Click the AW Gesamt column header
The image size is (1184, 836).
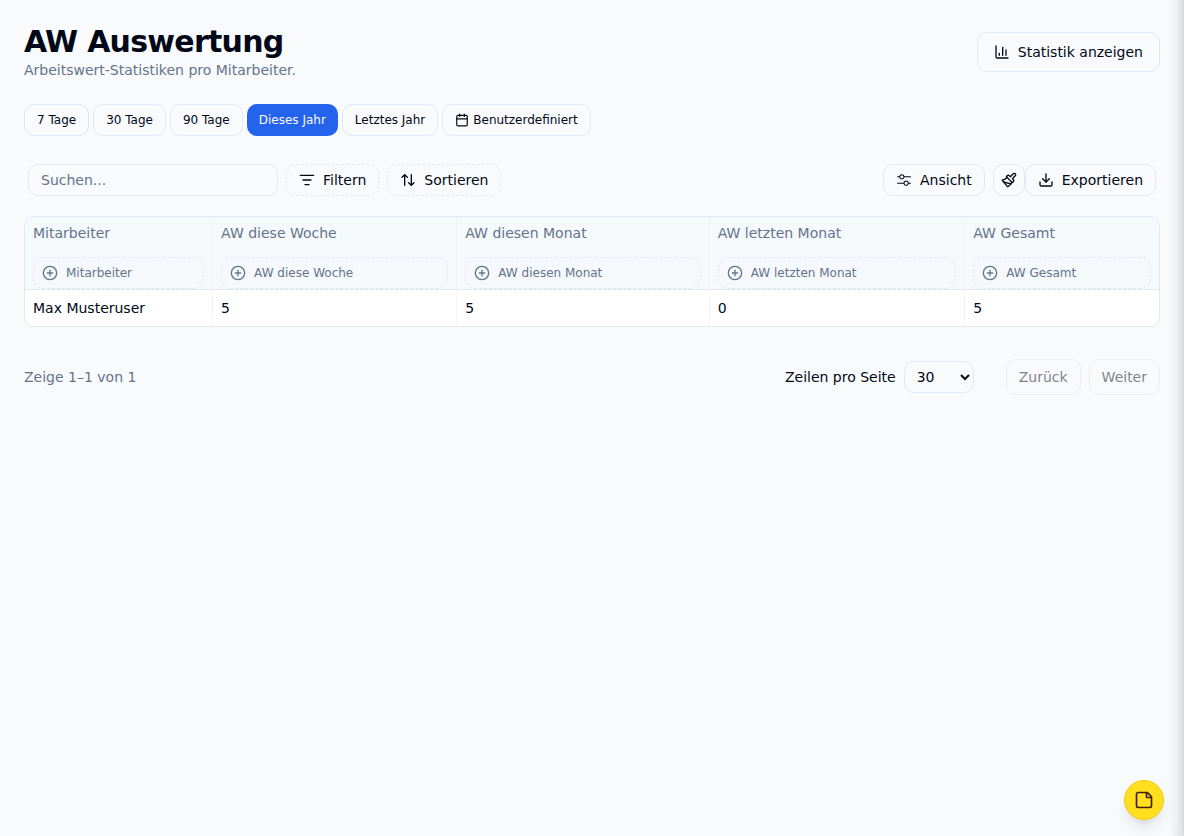[1014, 233]
